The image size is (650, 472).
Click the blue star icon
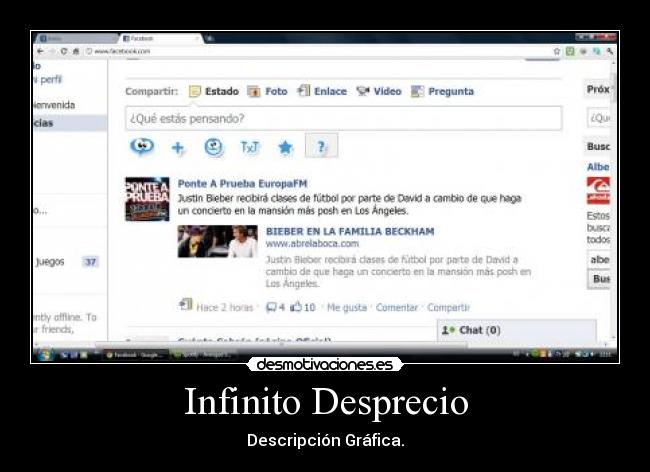[286, 147]
